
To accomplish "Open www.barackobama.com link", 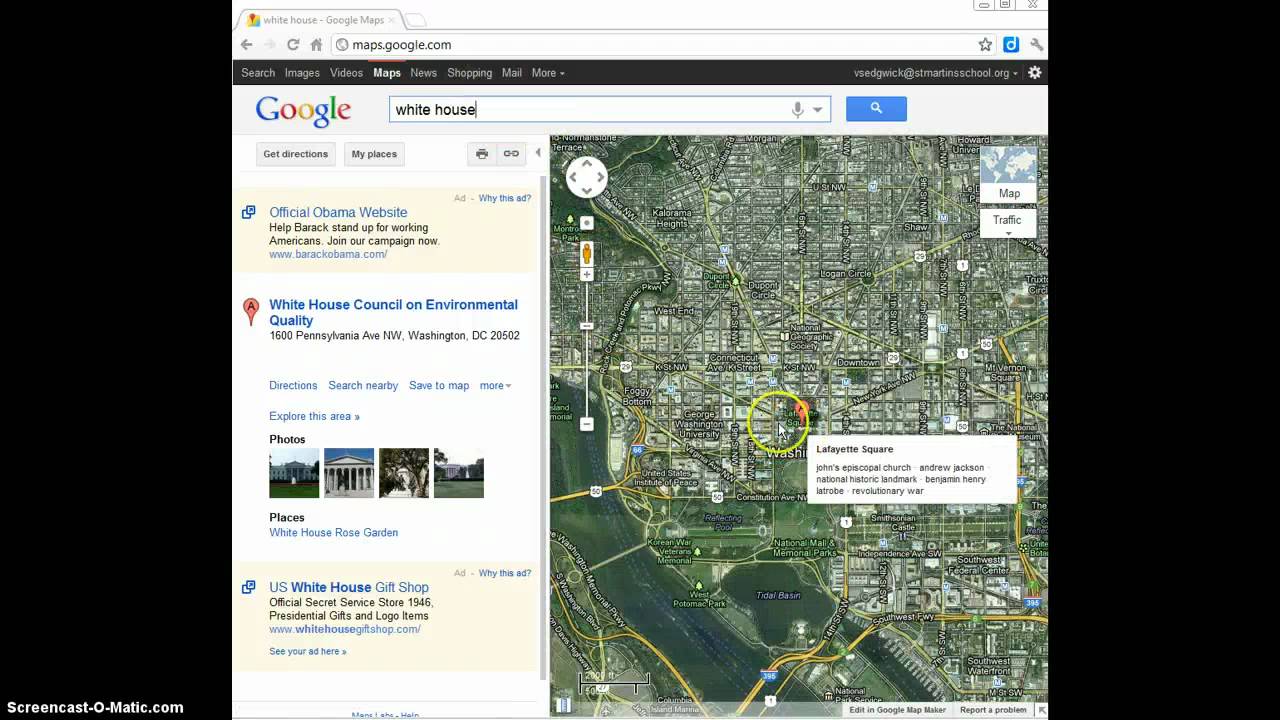I will tap(328, 254).
